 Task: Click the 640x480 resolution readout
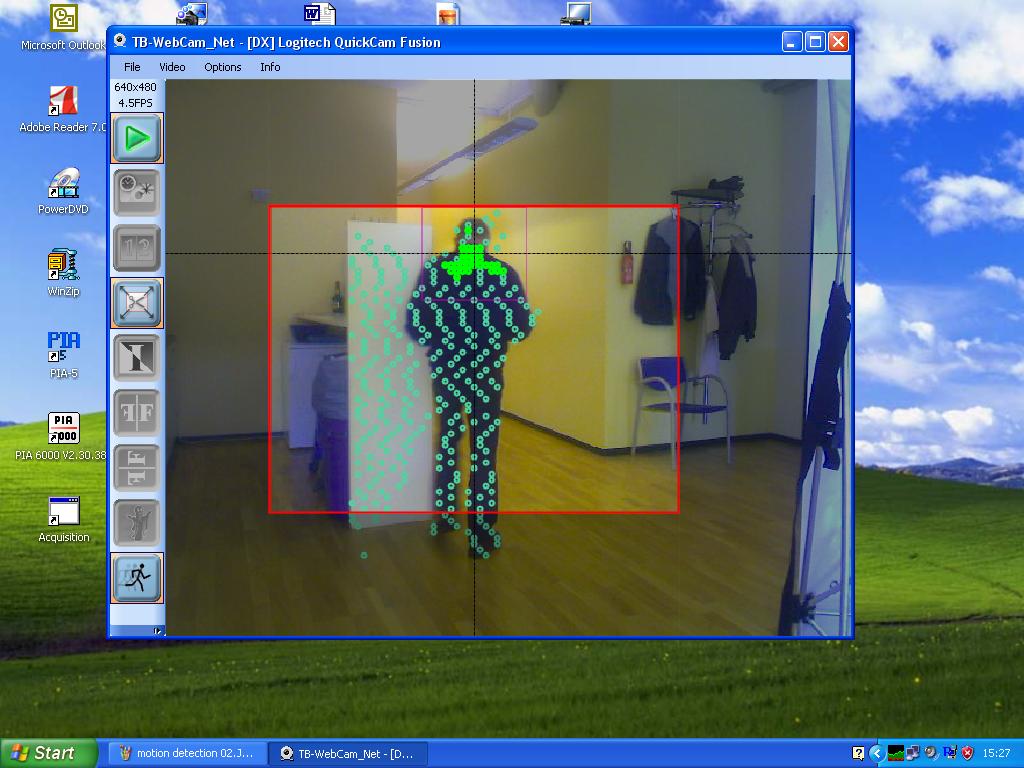[135, 87]
